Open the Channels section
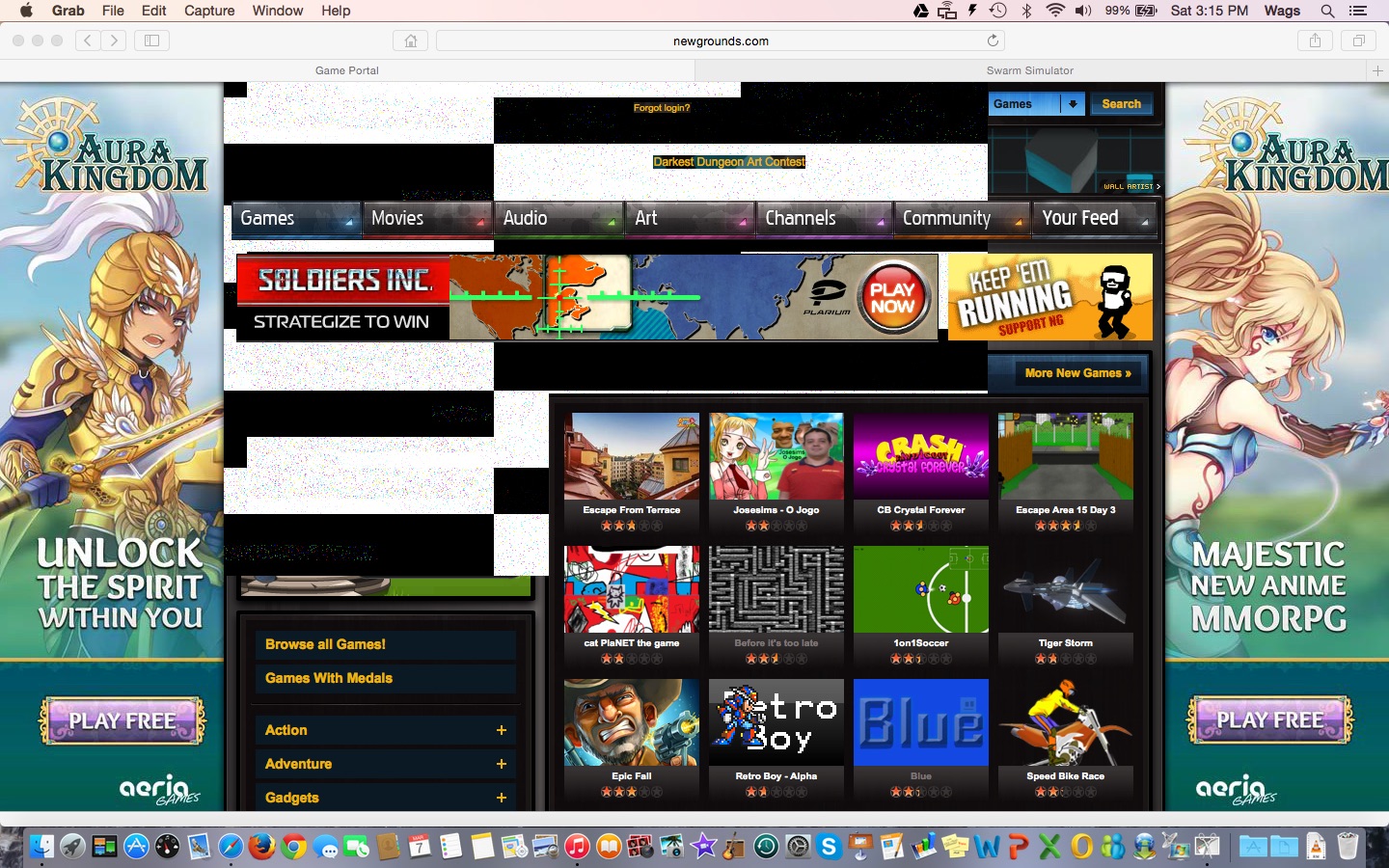 [825, 219]
